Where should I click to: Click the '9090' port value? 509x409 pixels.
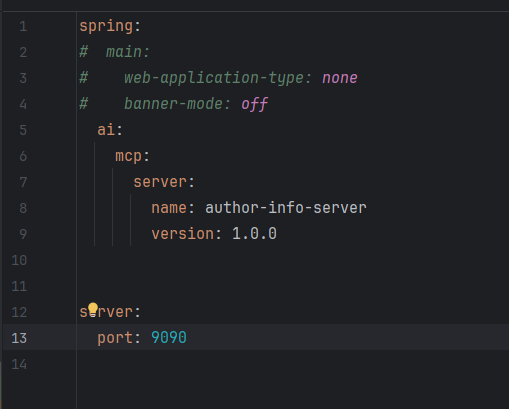(169, 338)
